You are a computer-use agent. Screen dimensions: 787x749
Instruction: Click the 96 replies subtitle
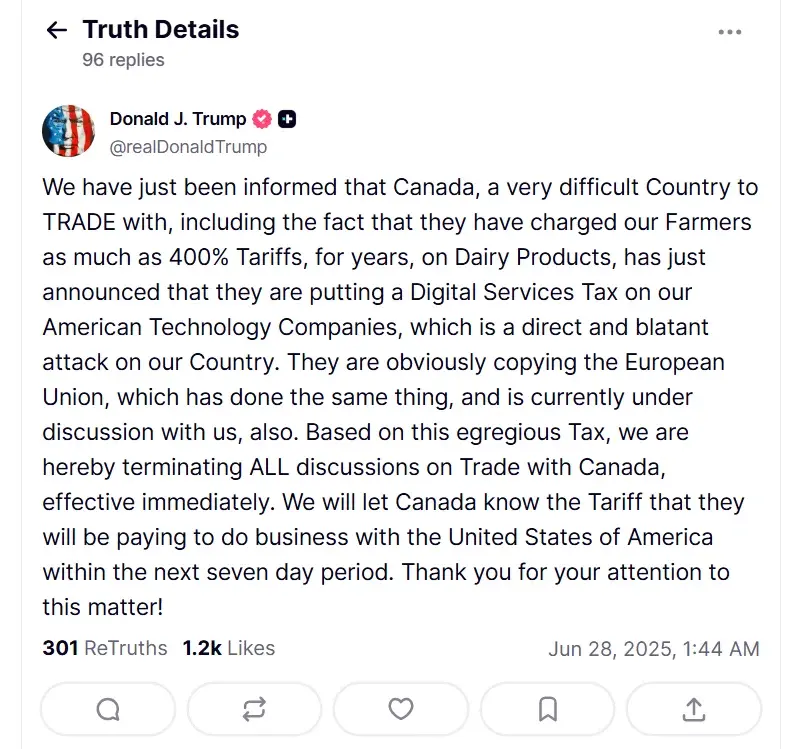point(123,60)
